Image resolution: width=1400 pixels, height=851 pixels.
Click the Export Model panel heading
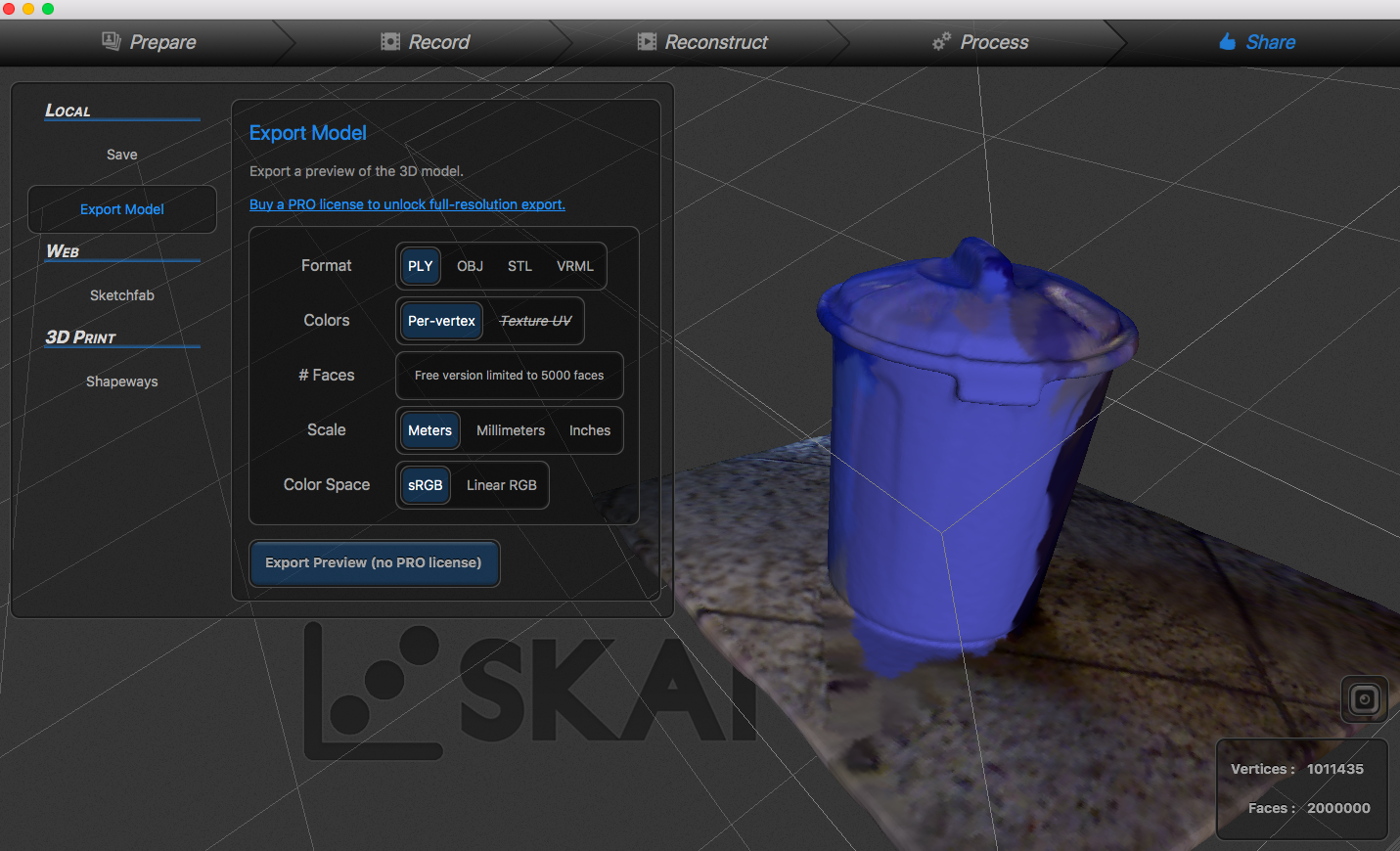[308, 133]
